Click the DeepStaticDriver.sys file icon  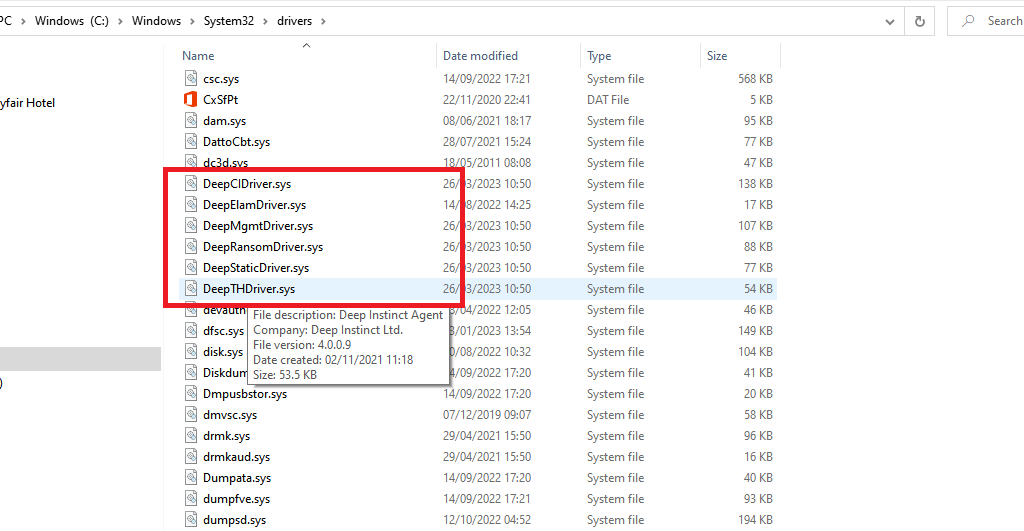click(191, 267)
